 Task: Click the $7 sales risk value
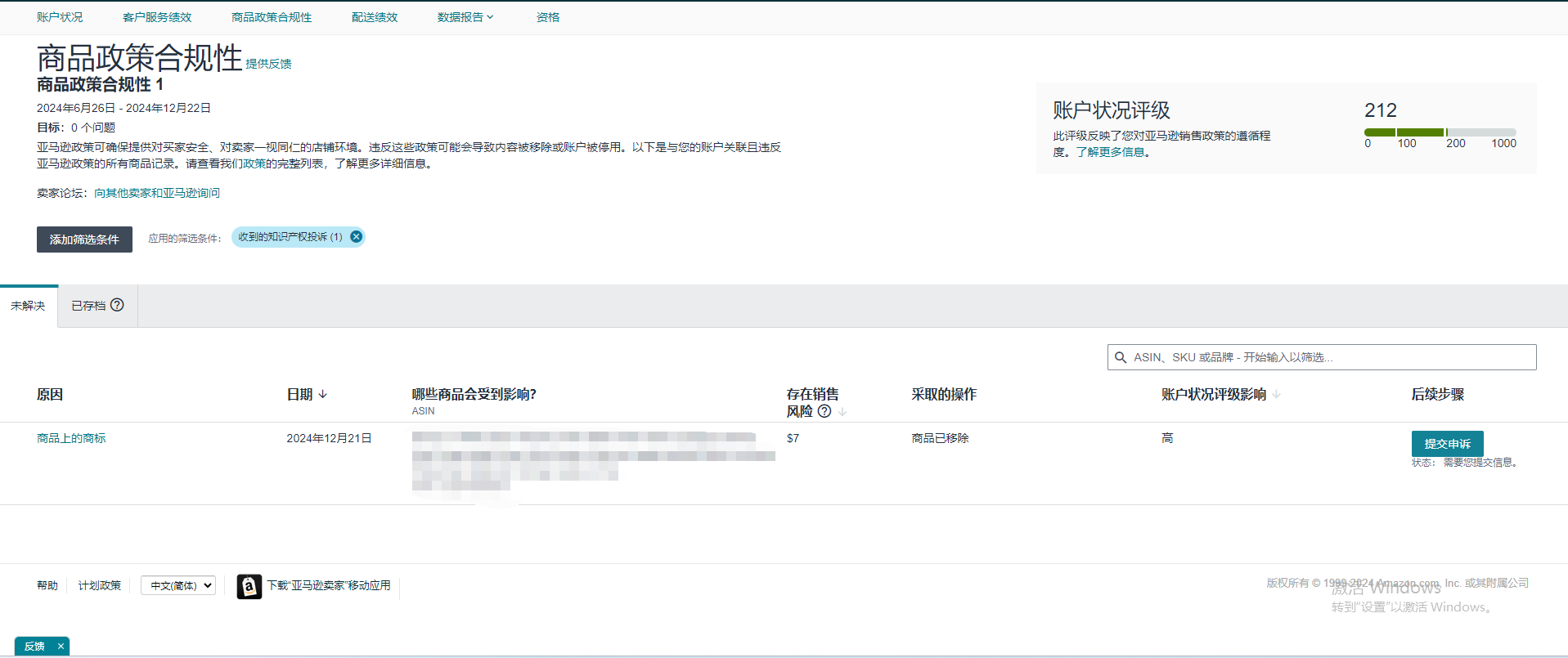pyautogui.click(x=793, y=438)
